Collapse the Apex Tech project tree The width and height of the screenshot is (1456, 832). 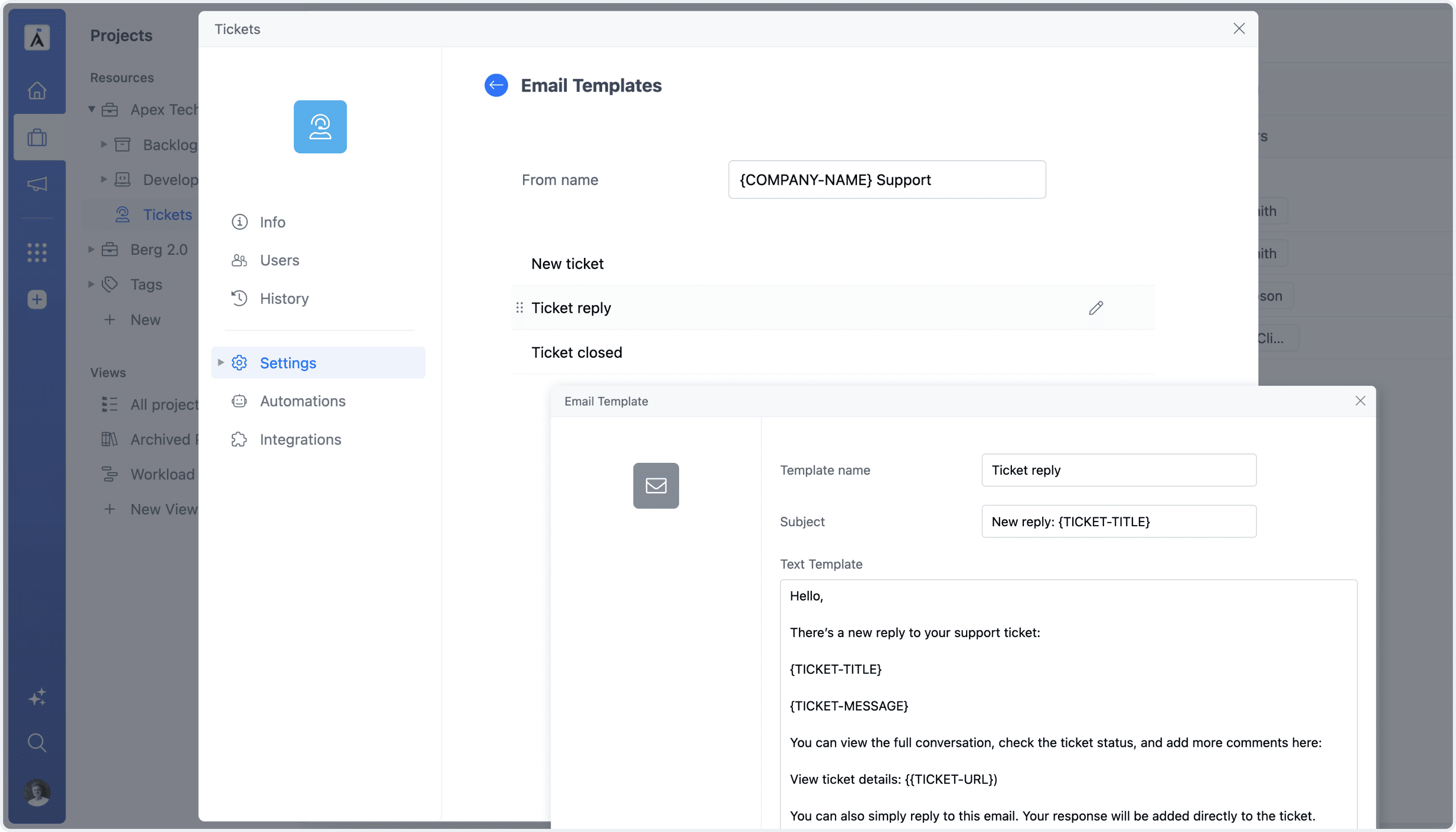92,109
